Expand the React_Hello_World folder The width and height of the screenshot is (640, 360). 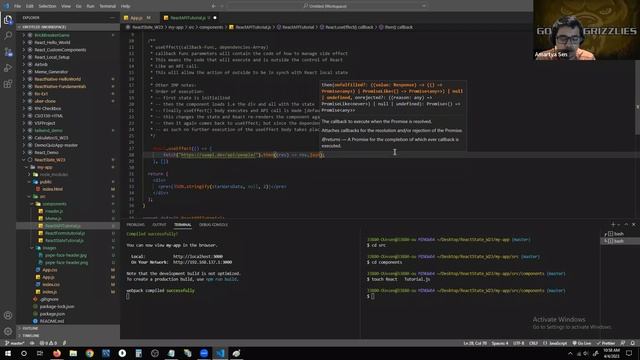point(68,42)
